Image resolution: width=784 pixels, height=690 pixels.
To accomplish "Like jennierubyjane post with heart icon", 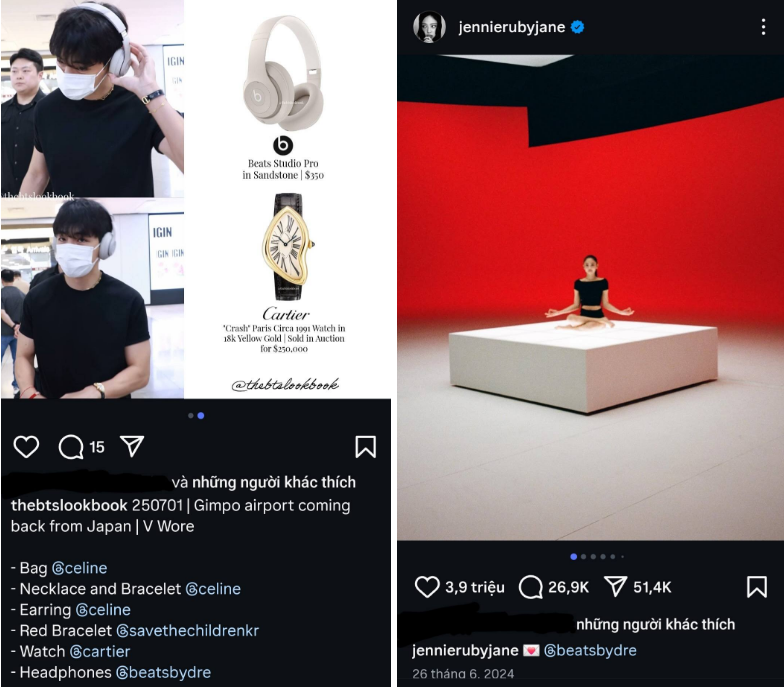I will [x=427, y=586].
